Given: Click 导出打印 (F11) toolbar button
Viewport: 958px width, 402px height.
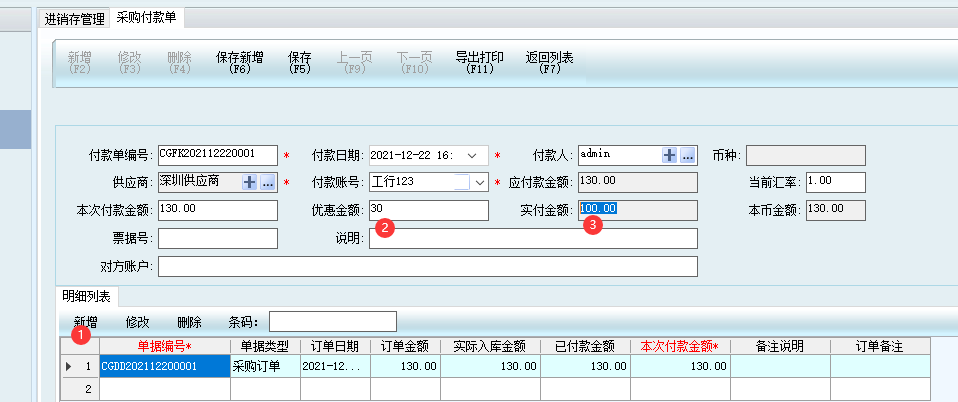Looking at the screenshot, I should (479, 63).
